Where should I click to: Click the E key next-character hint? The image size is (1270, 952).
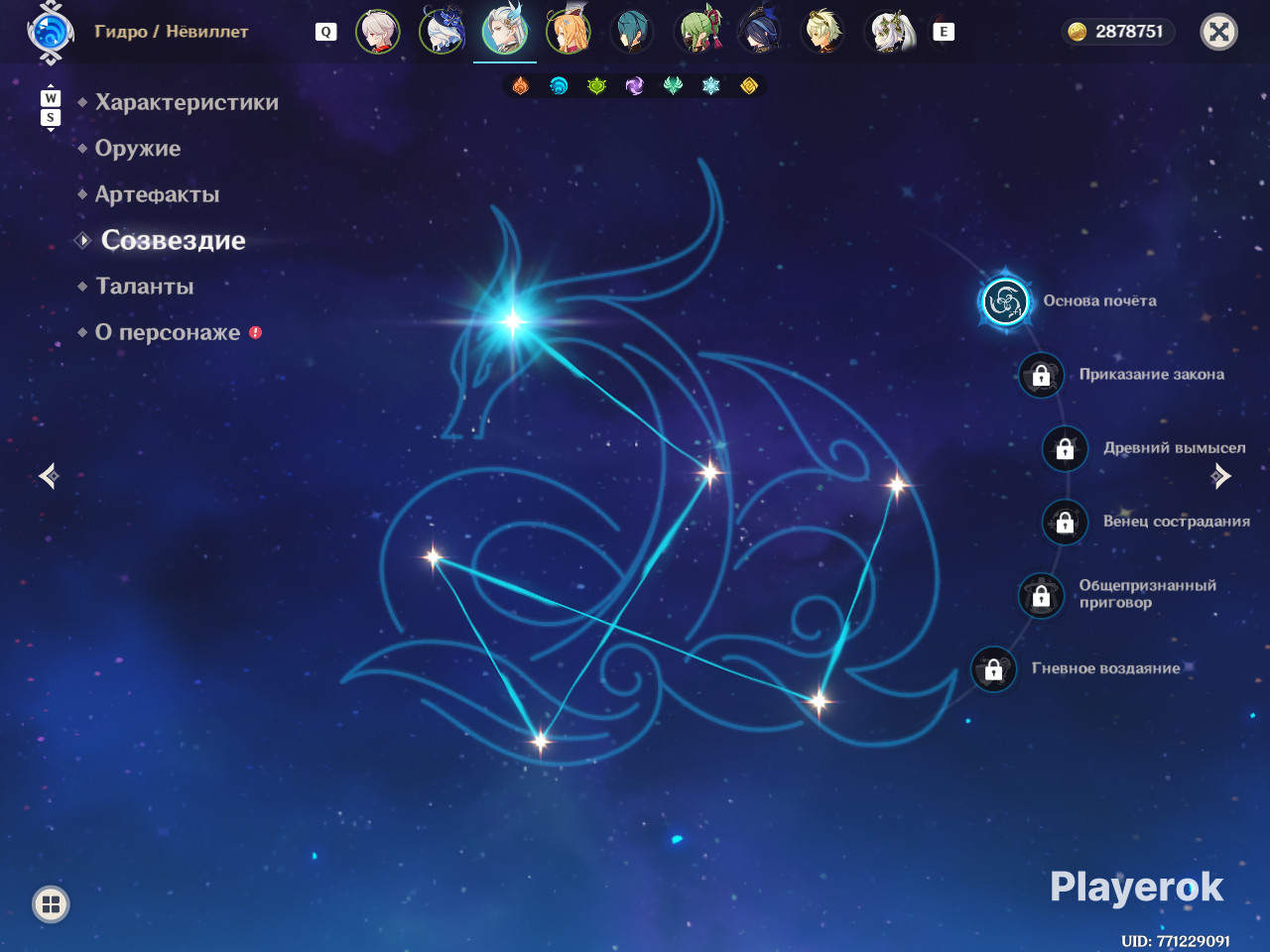(944, 32)
